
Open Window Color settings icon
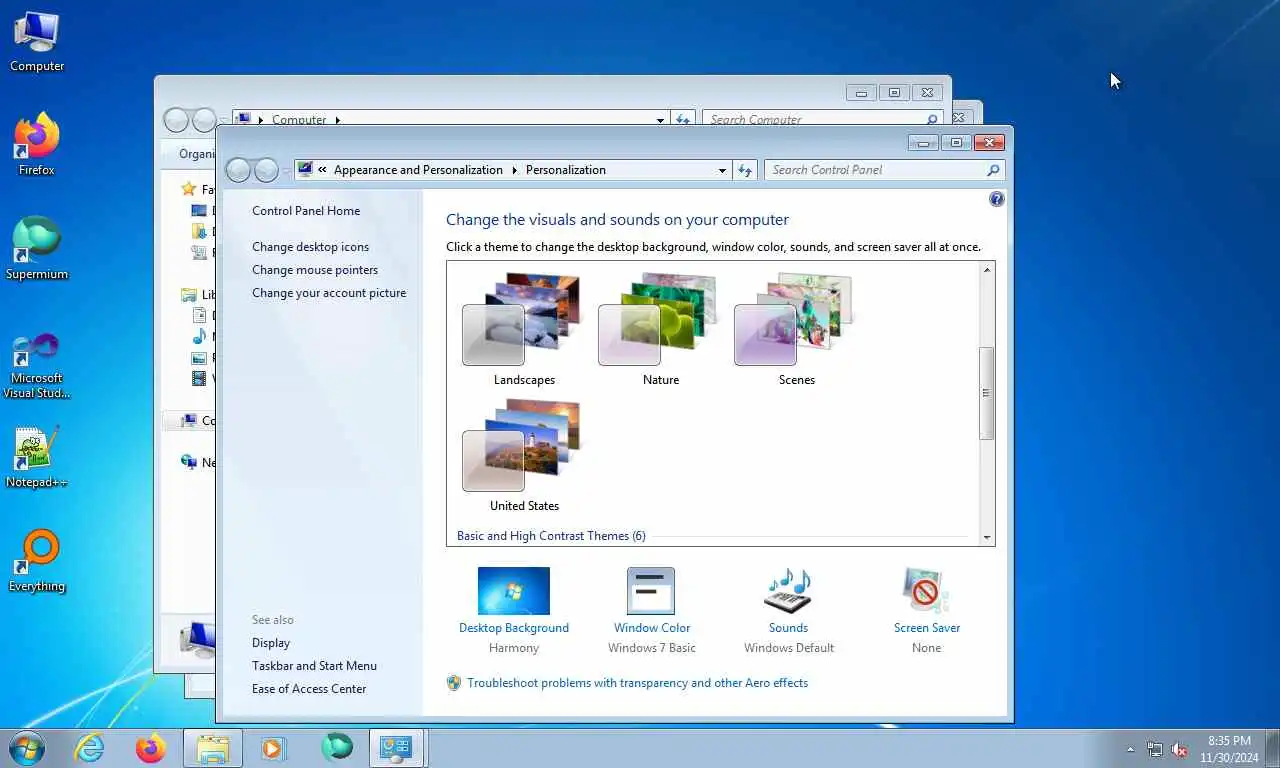[651, 591]
